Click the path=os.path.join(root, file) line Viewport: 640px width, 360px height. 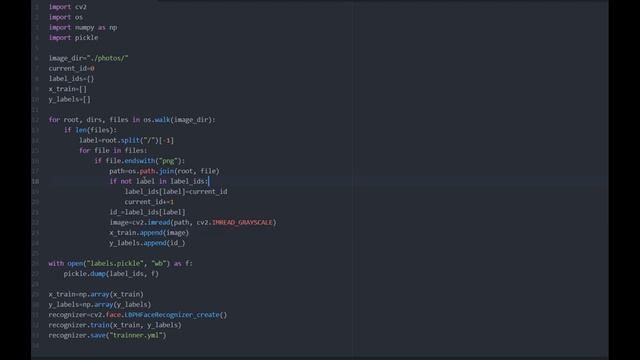[164, 171]
